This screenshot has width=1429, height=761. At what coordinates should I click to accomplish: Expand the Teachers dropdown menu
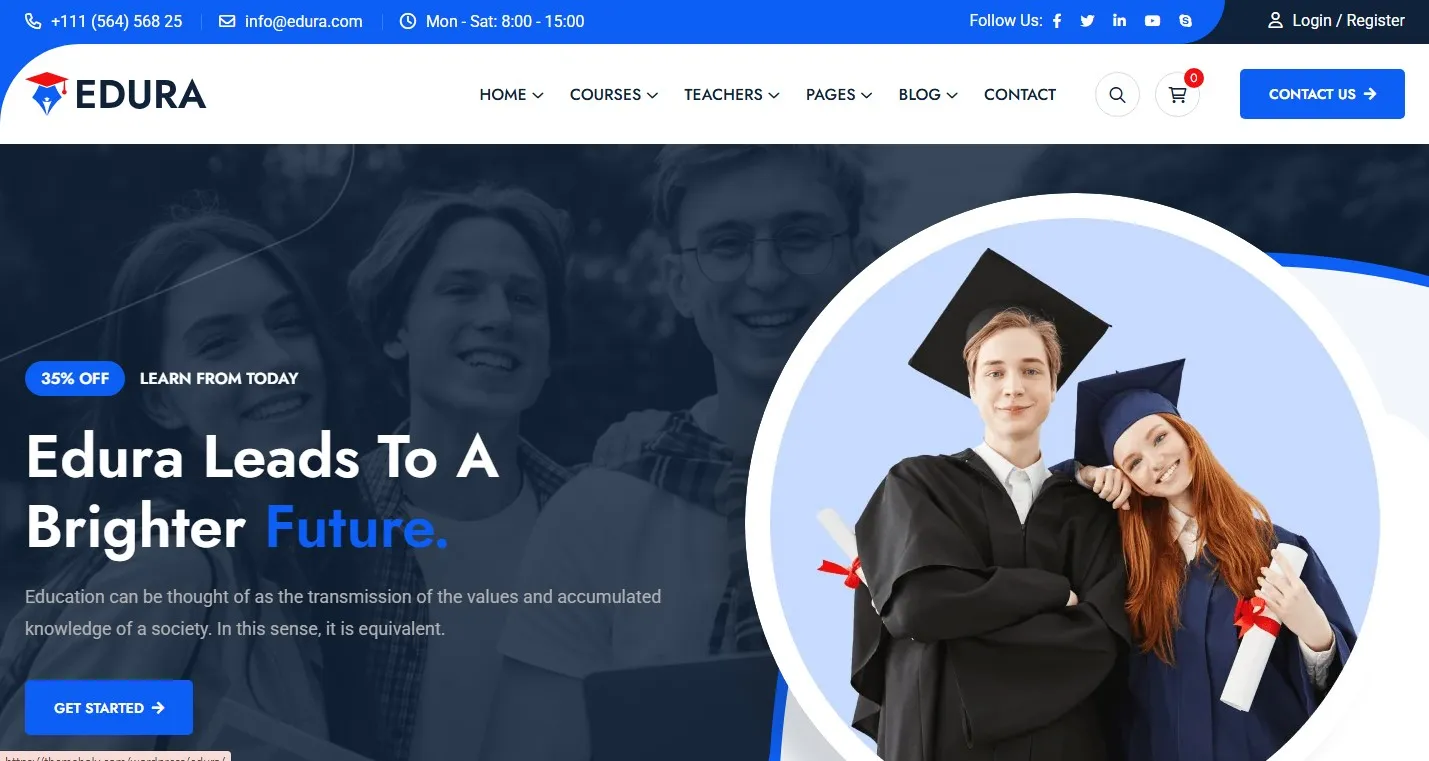point(732,94)
